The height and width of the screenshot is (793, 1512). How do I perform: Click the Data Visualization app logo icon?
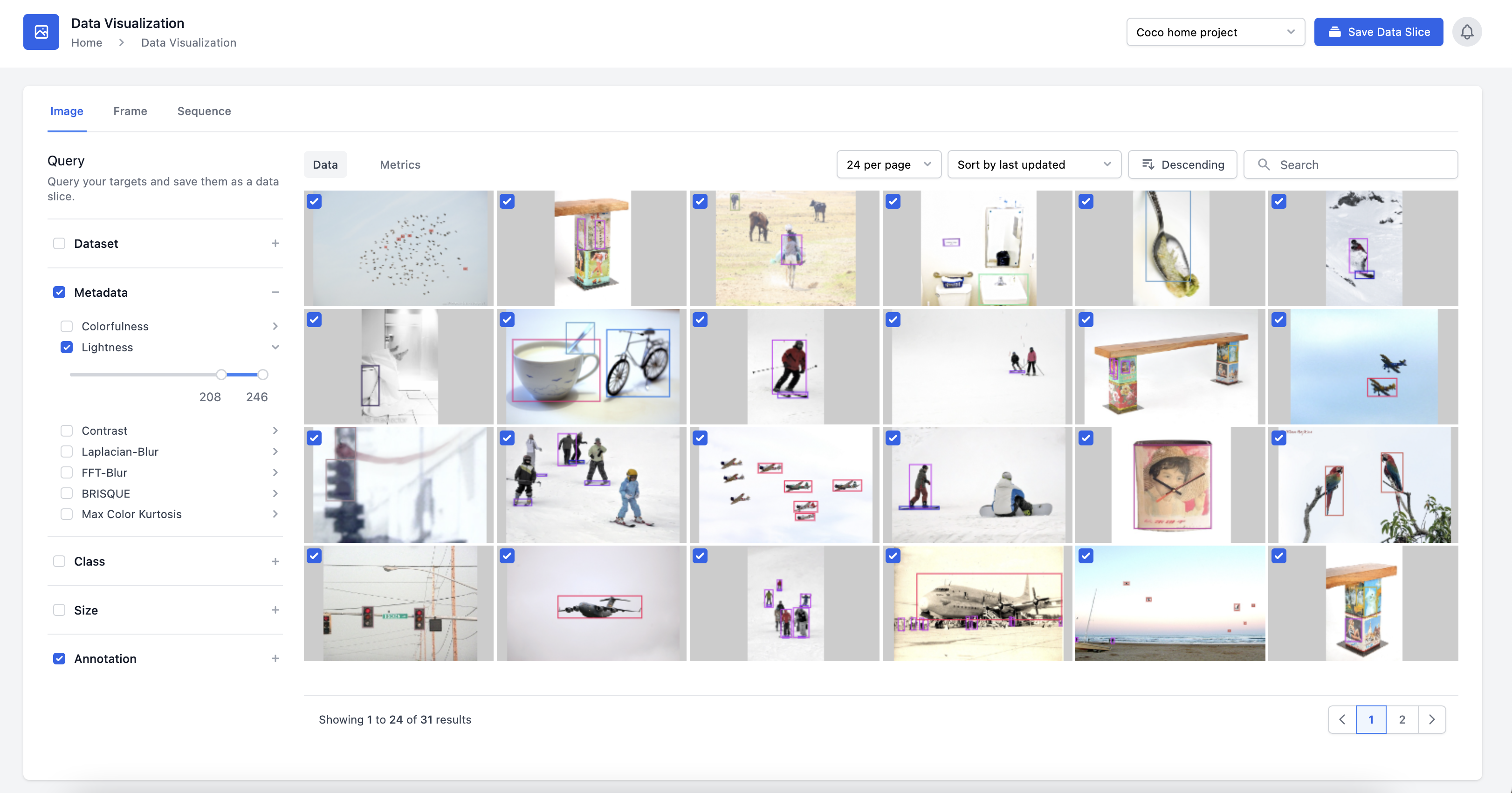point(41,32)
